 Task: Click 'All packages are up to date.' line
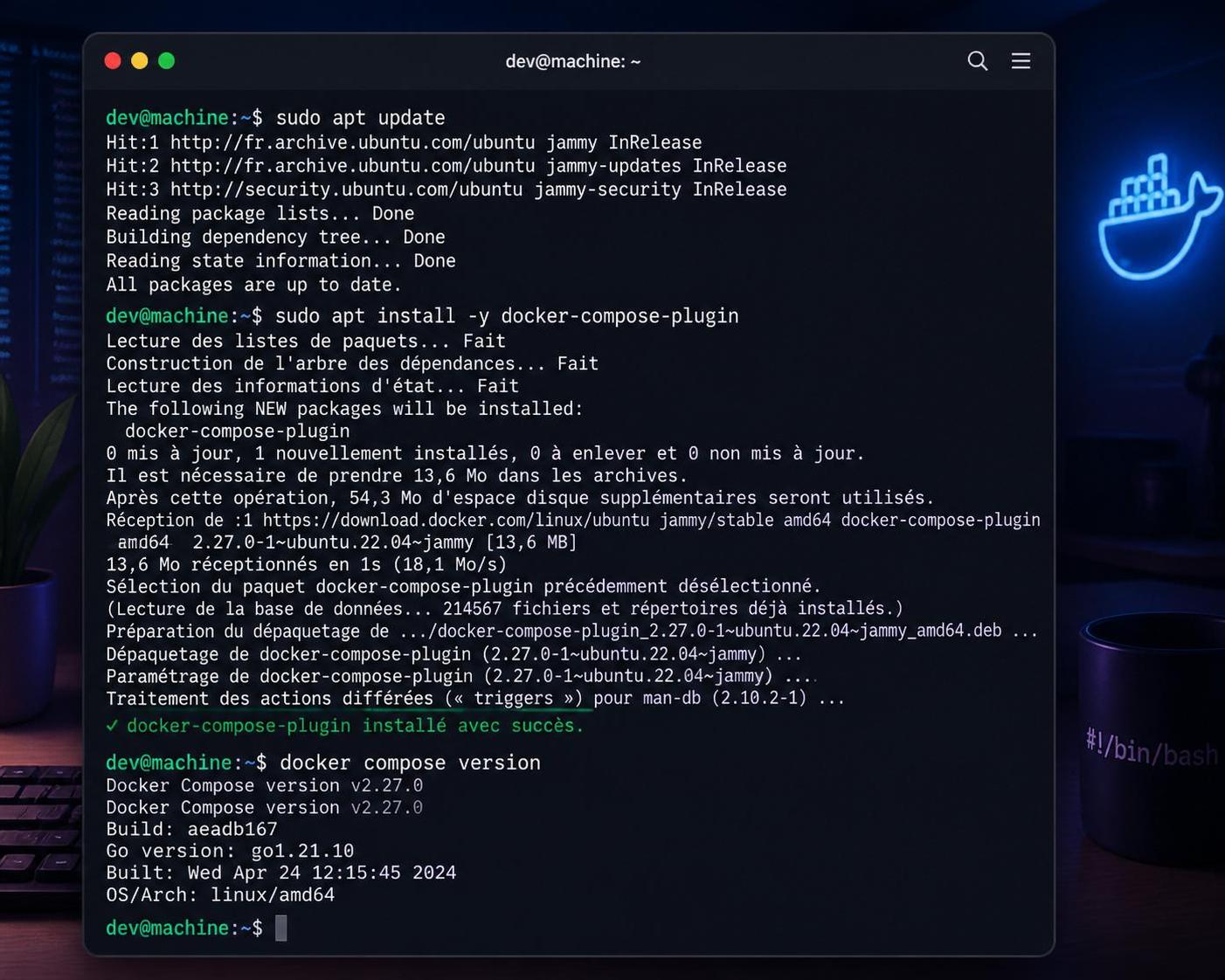pos(254,285)
